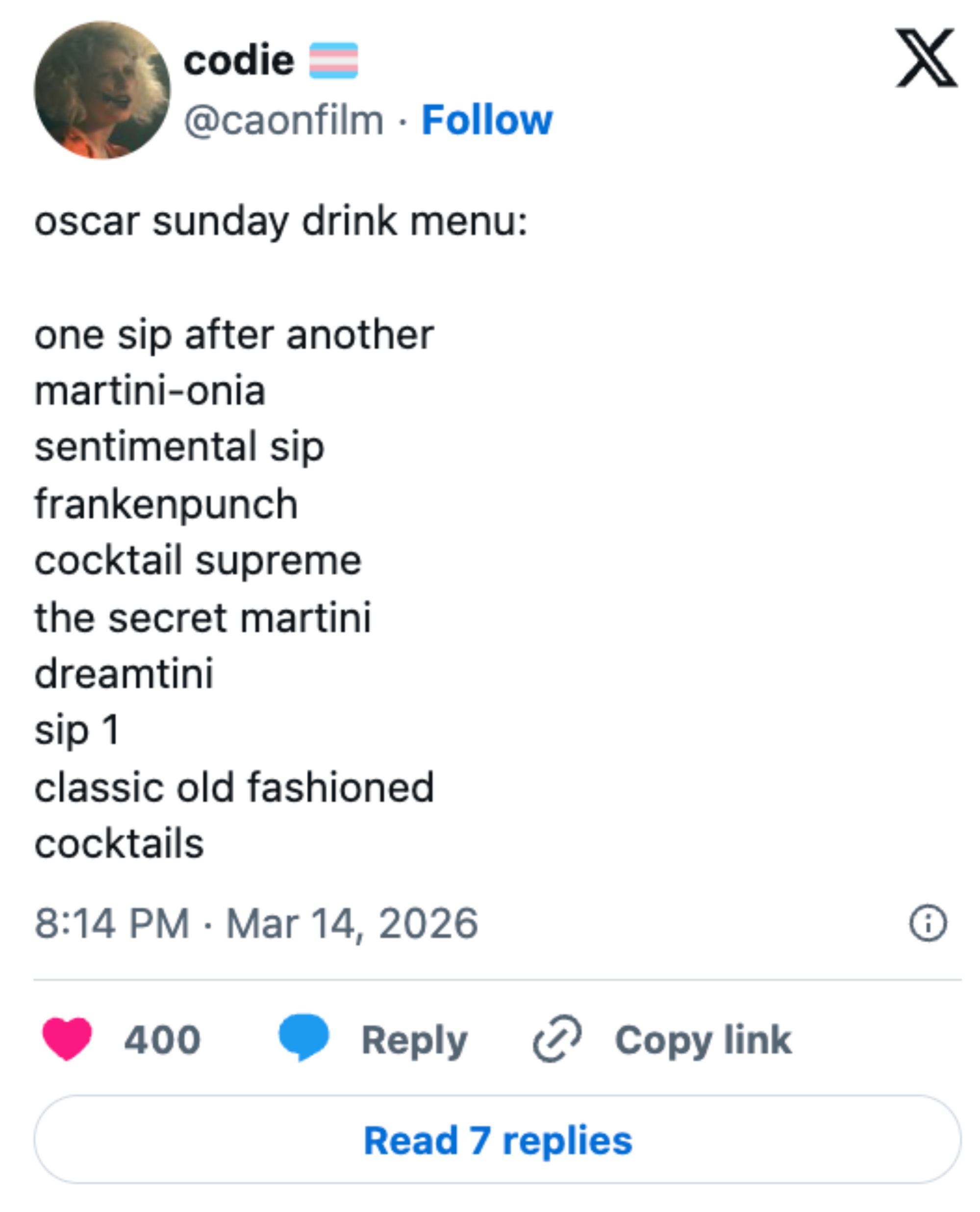Click the Read 7 replies button
The height and width of the screenshot is (1212, 980).
coord(490,1142)
